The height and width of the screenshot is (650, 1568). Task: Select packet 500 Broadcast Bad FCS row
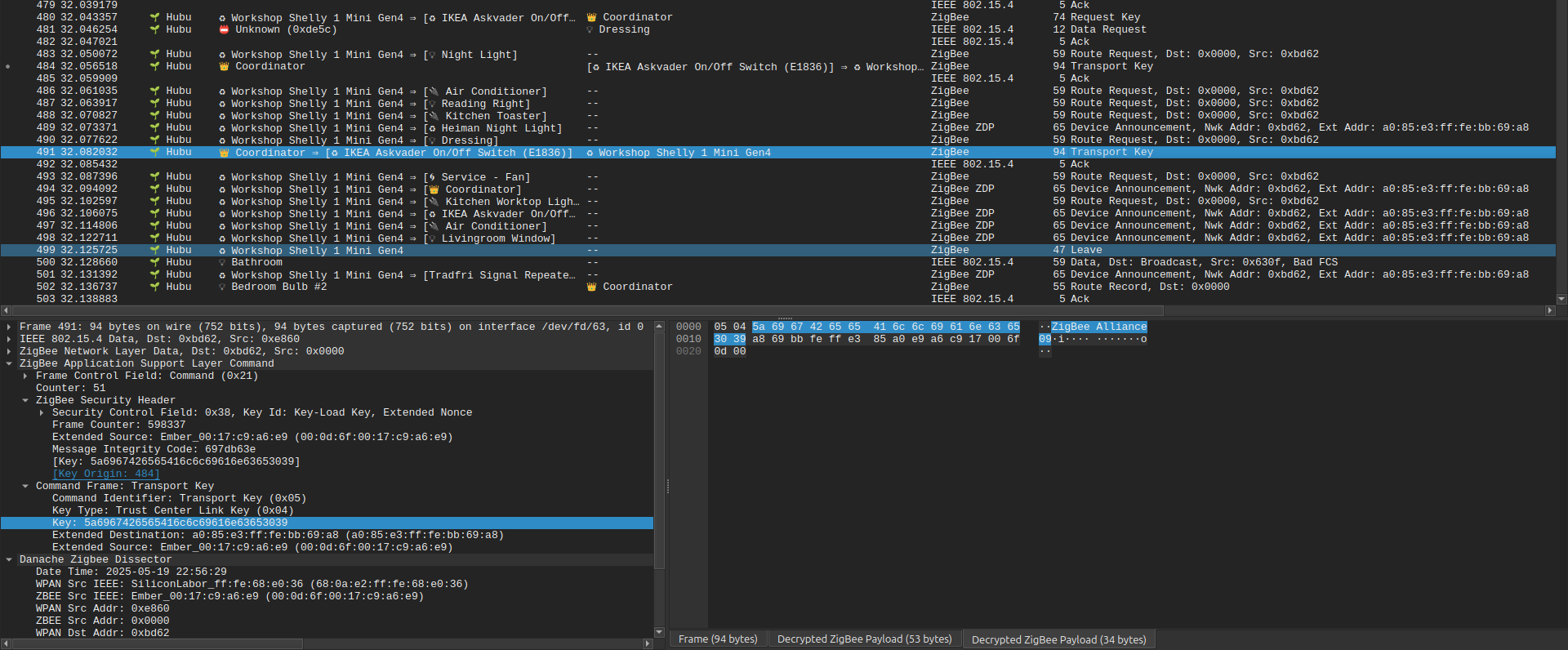pos(777,262)
